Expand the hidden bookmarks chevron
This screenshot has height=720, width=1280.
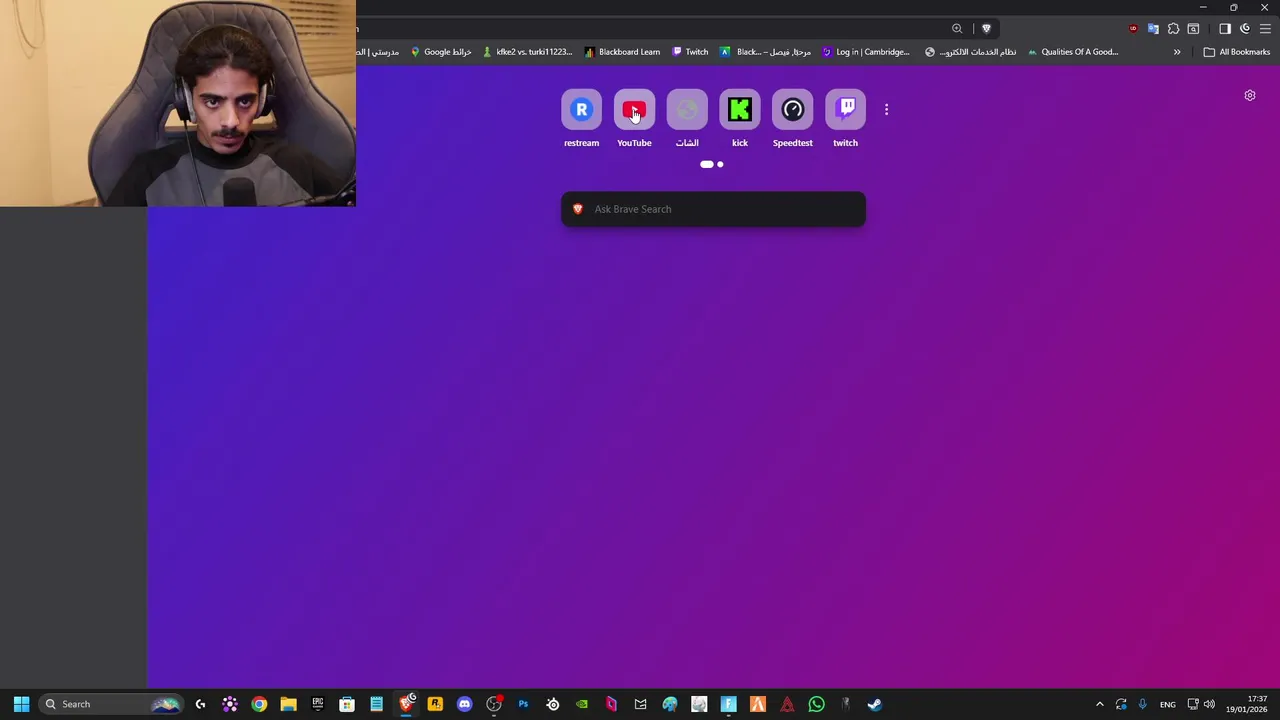coord(1177,52)
